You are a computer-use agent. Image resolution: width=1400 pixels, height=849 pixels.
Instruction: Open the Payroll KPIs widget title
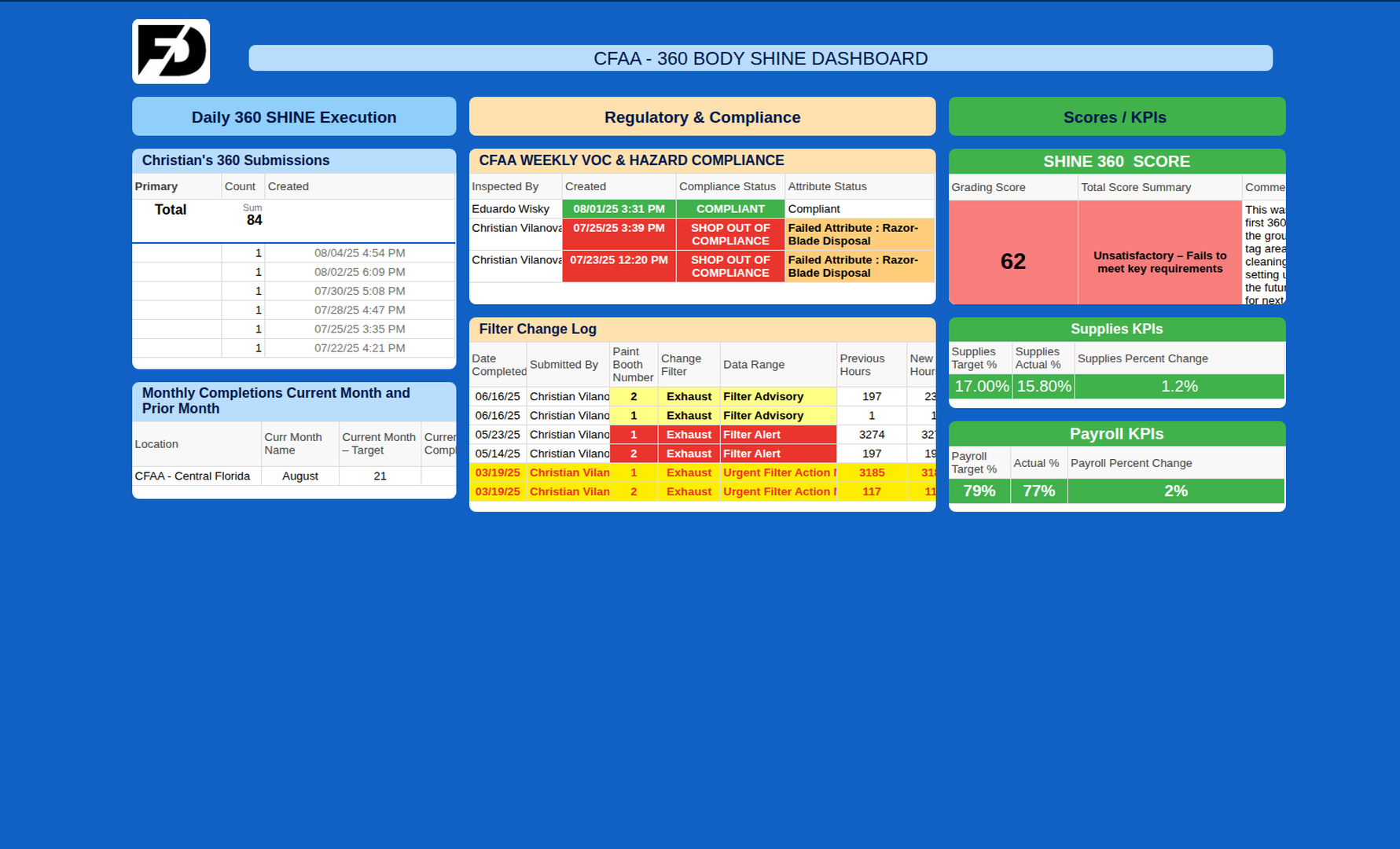pos(1116,434)
